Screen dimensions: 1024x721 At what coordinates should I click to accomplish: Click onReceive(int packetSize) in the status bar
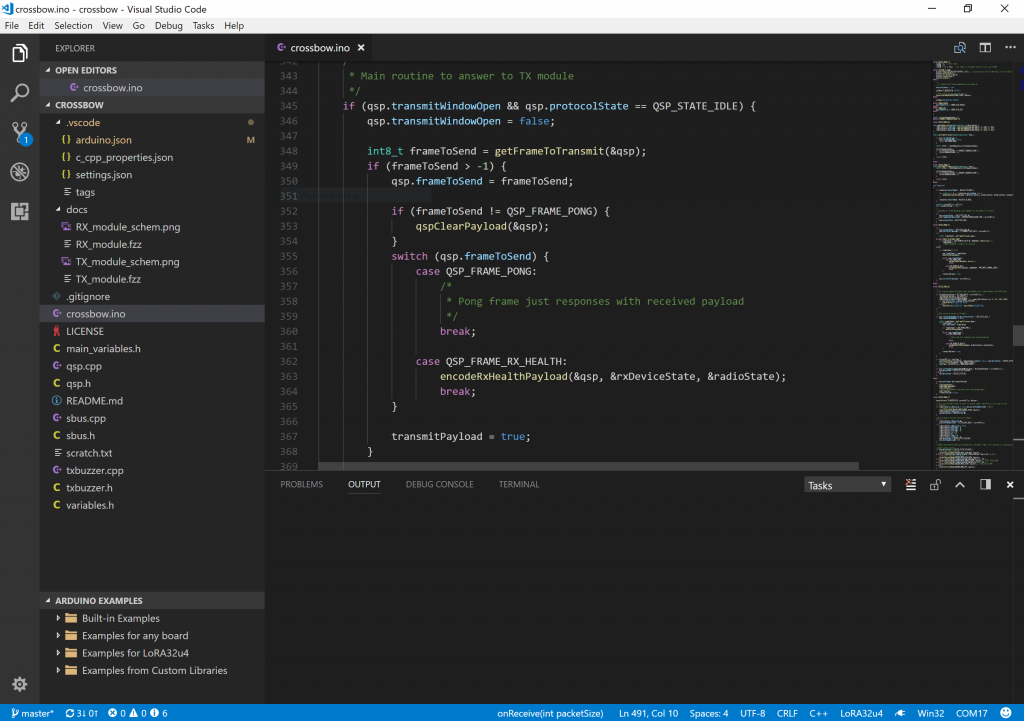tap(550, 713)
